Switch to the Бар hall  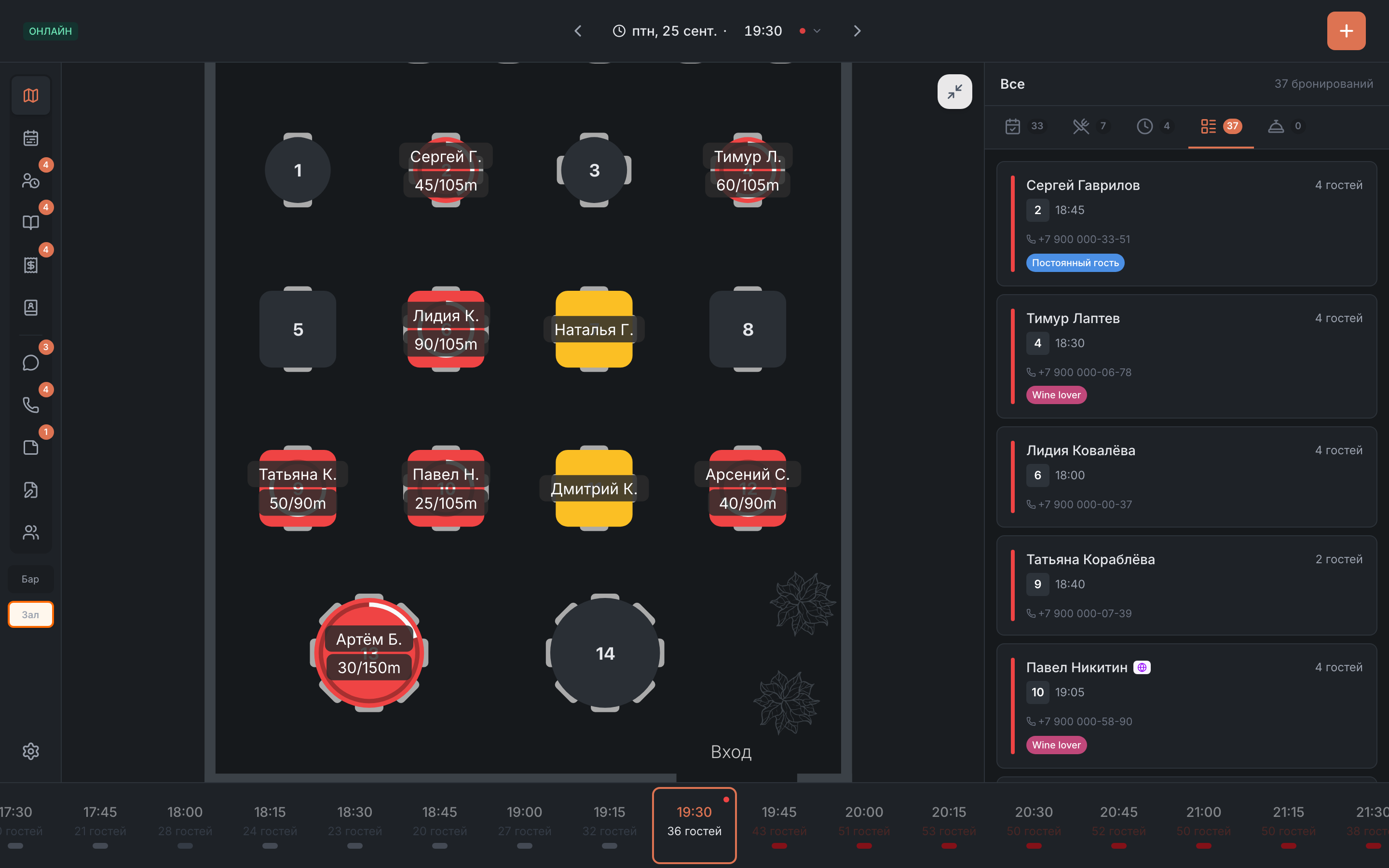(x=30, y=579)
